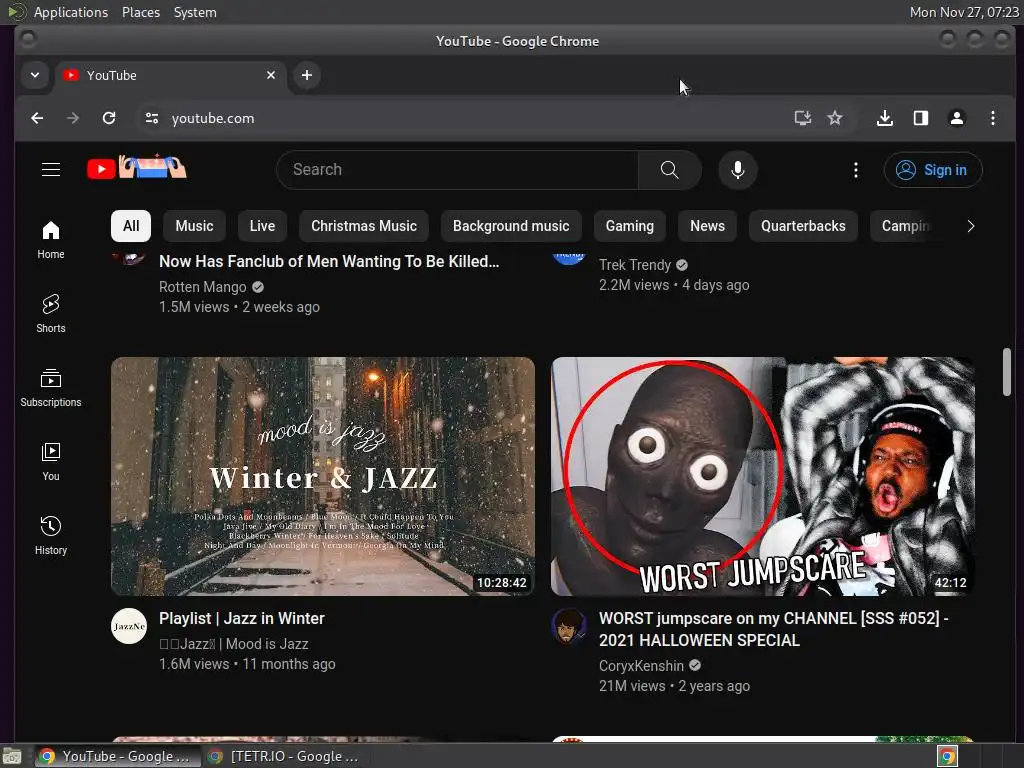This screenshot has width=1024, height=768.
Task: Open Subscriptions in the sidebar
Action: pyautogui.click(x=51, y=388)
